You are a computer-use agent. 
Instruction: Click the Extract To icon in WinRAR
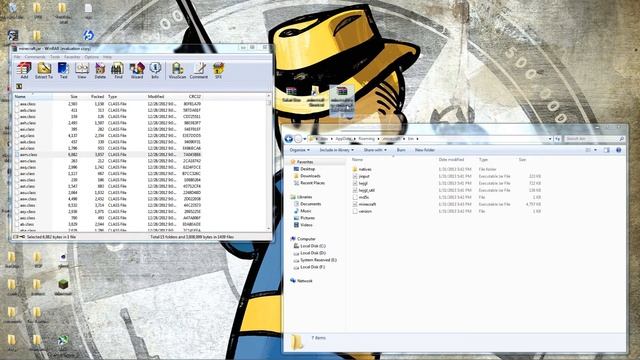(44, 70)
